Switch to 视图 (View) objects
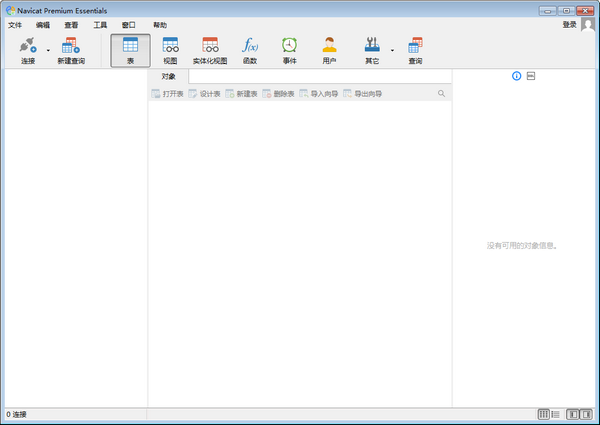Viewport: 600px width, 425px height. (170, 48)
